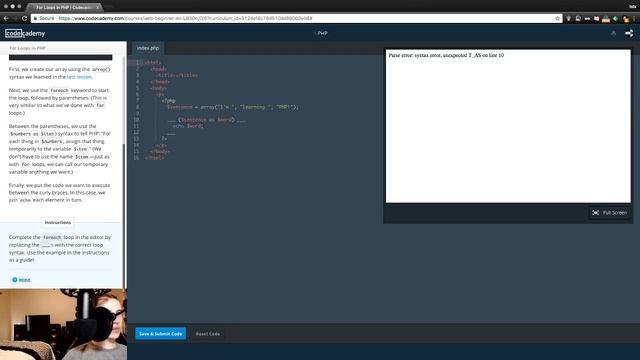Viewport: 640px width, 360px height.
Task: Open the pink-white extension icon
Action: point(596,18)
